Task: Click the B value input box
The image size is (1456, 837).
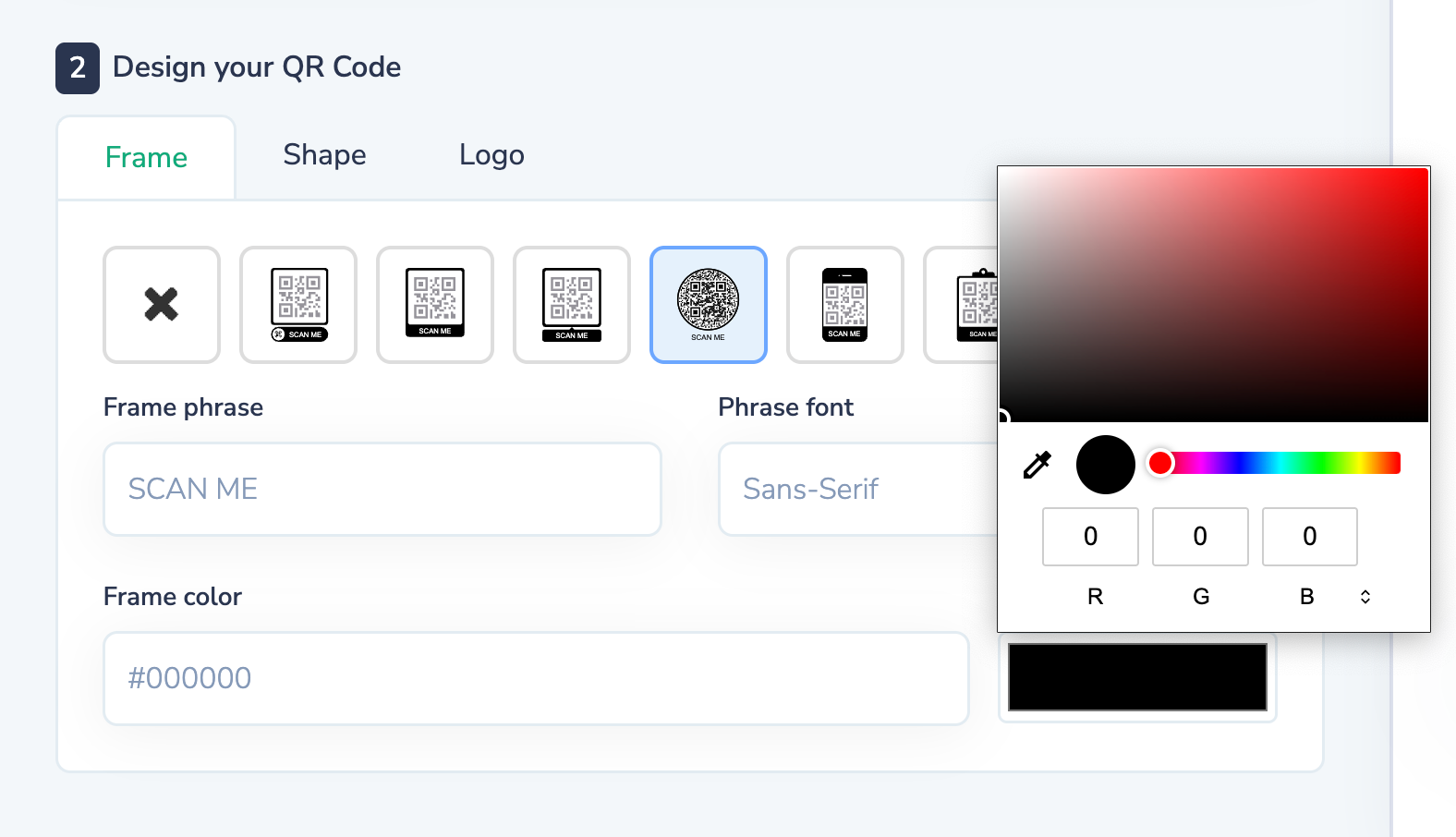Action: point(1309,537)
